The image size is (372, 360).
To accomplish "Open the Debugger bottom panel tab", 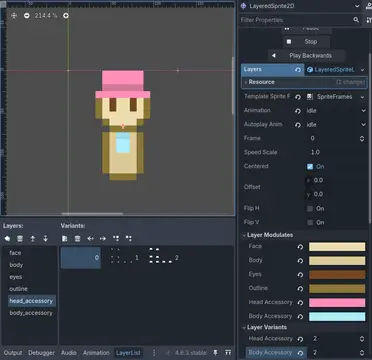I will tap(41, 353).
